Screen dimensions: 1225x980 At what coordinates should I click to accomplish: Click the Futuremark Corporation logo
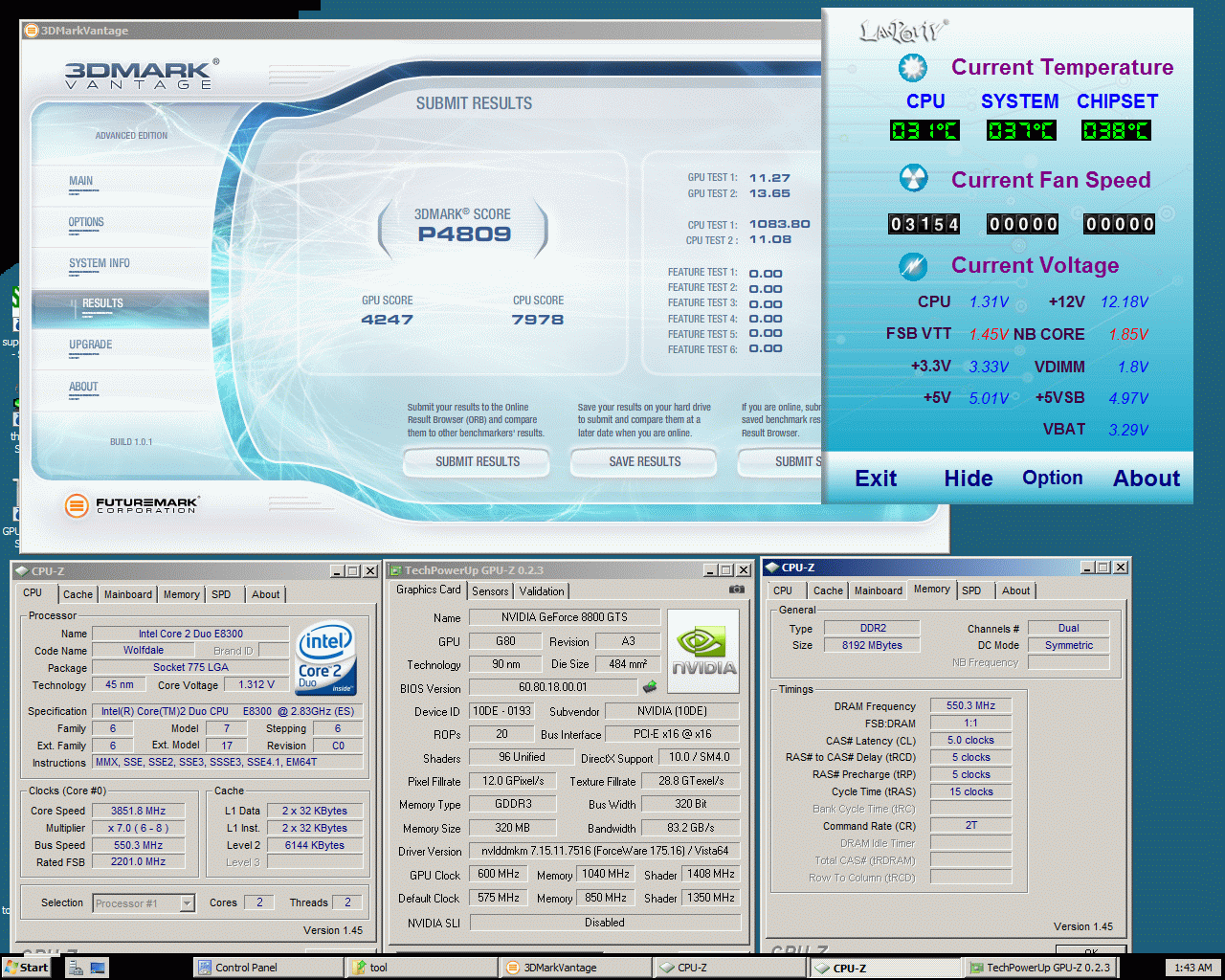tap(131, 504)
